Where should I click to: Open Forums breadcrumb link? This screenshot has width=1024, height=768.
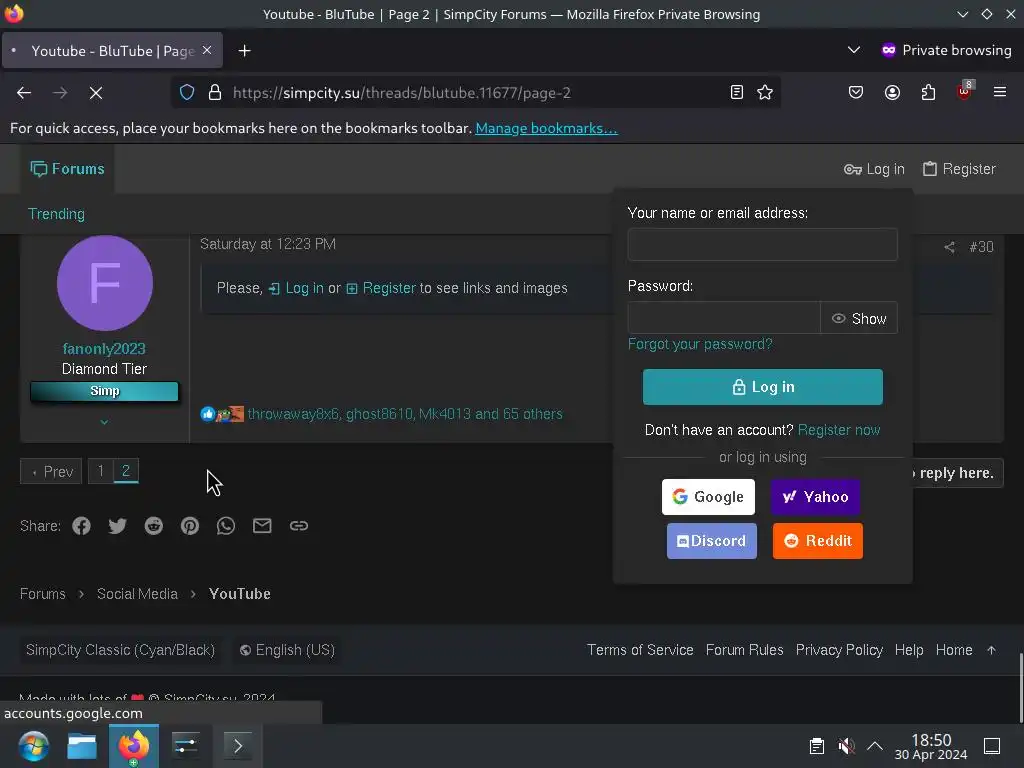(42, 594)
